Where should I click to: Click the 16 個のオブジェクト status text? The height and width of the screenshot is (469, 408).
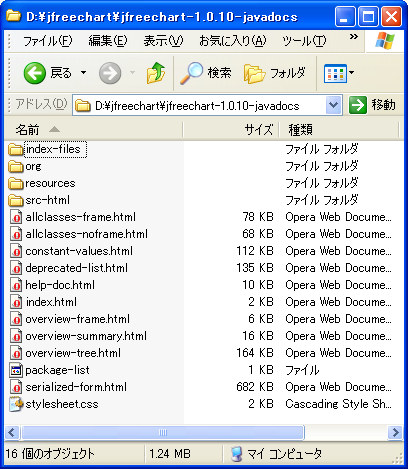click(x=50, y=454)
